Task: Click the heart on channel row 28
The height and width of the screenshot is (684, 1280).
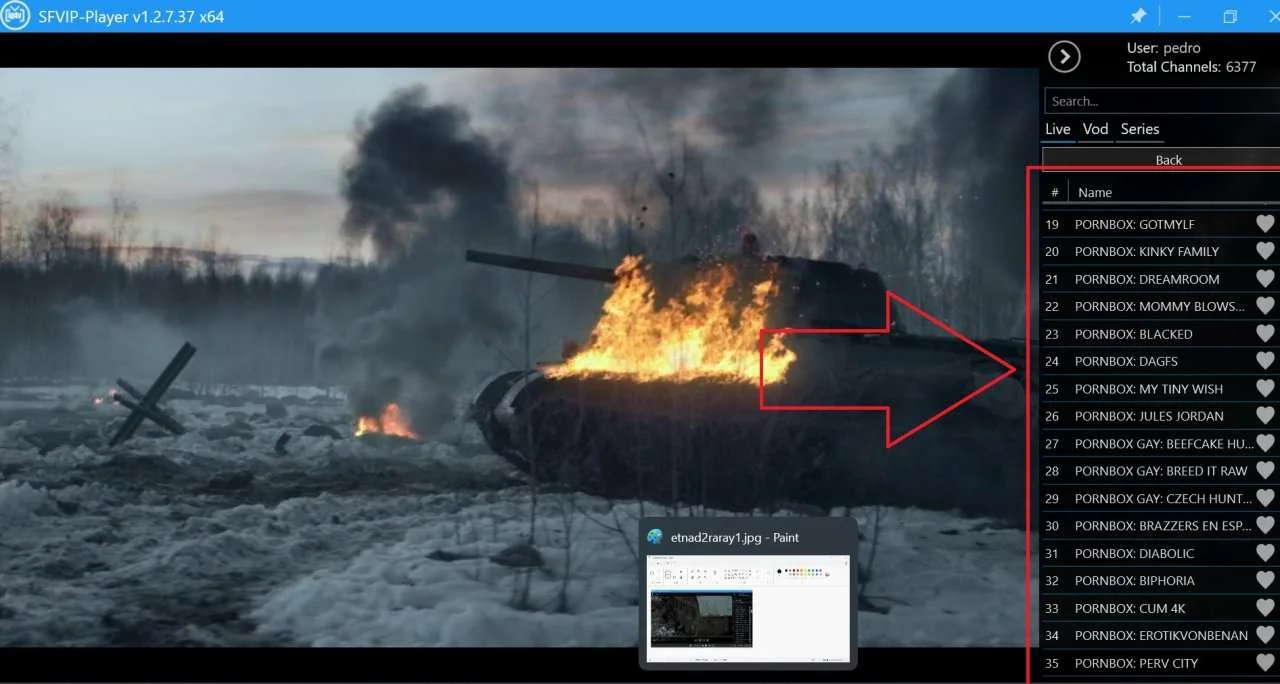Action: [1265, 471]
